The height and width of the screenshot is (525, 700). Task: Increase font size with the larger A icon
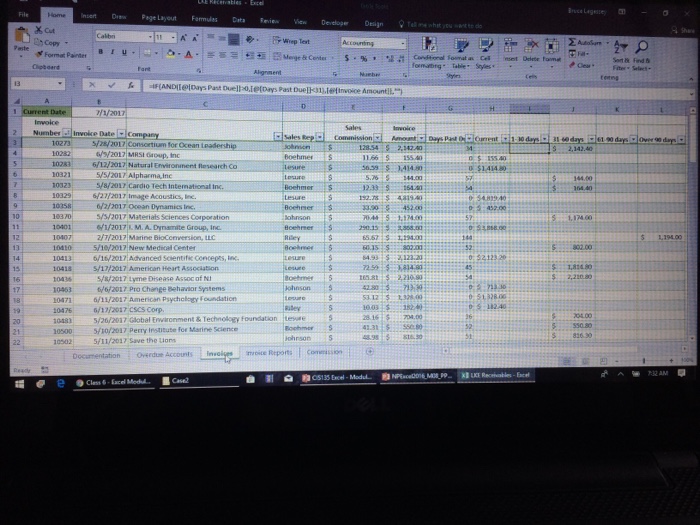pyautogui.click(x=183, y=38)
